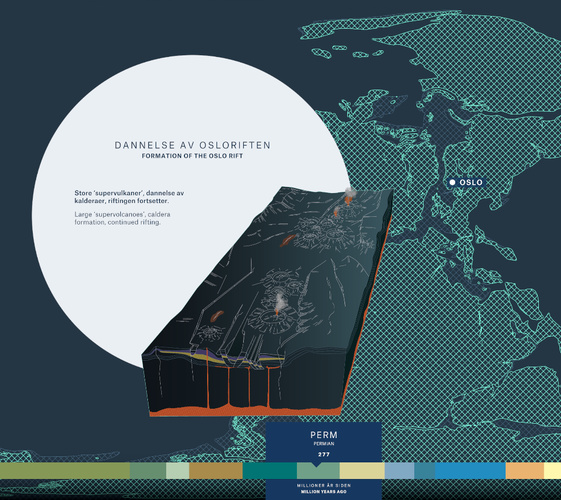561x500 pixels.
Task: Click the timeline pointer triangle below 277
Action: pos(316,465)
